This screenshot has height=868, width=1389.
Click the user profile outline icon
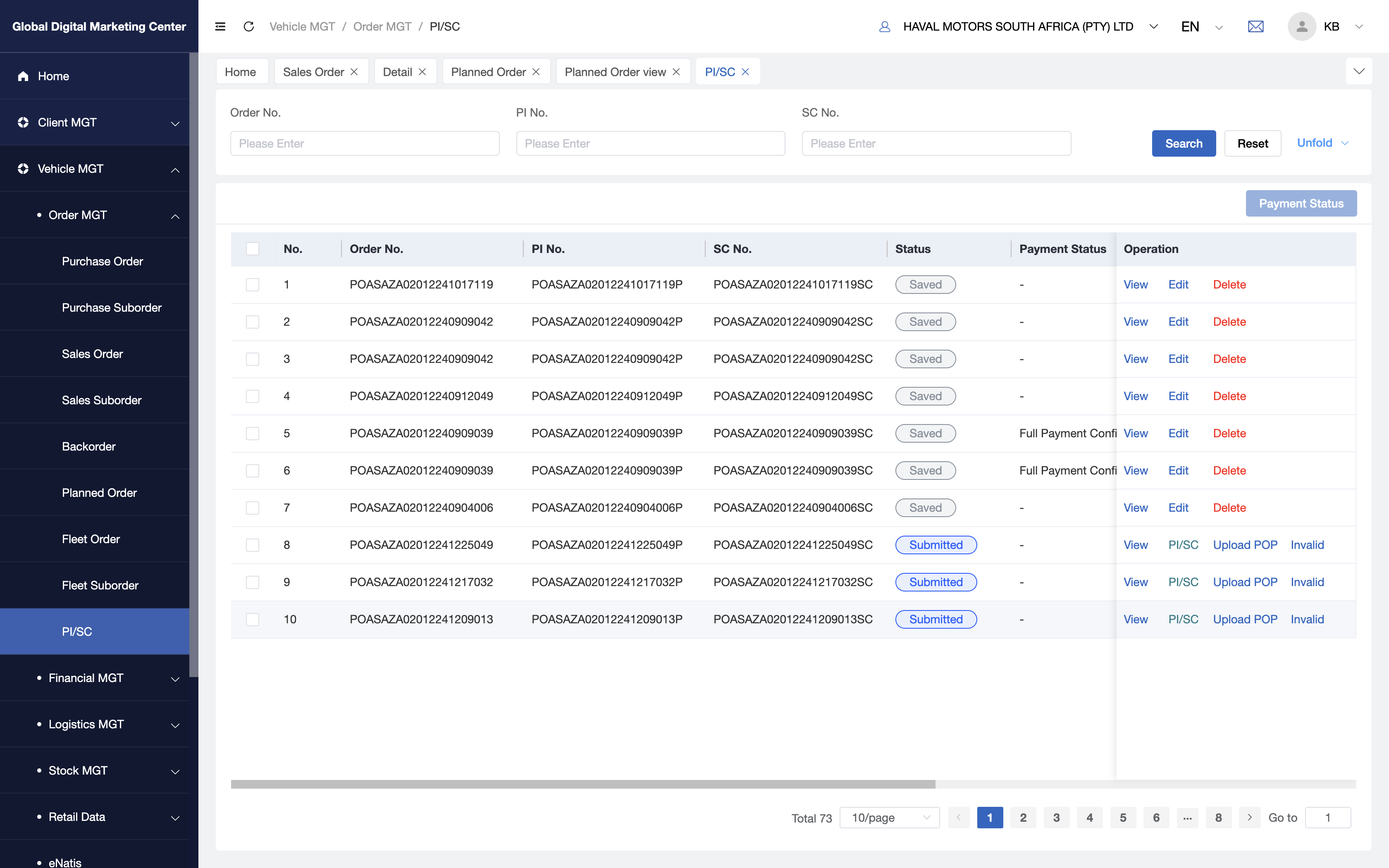[x=885, y=26]
